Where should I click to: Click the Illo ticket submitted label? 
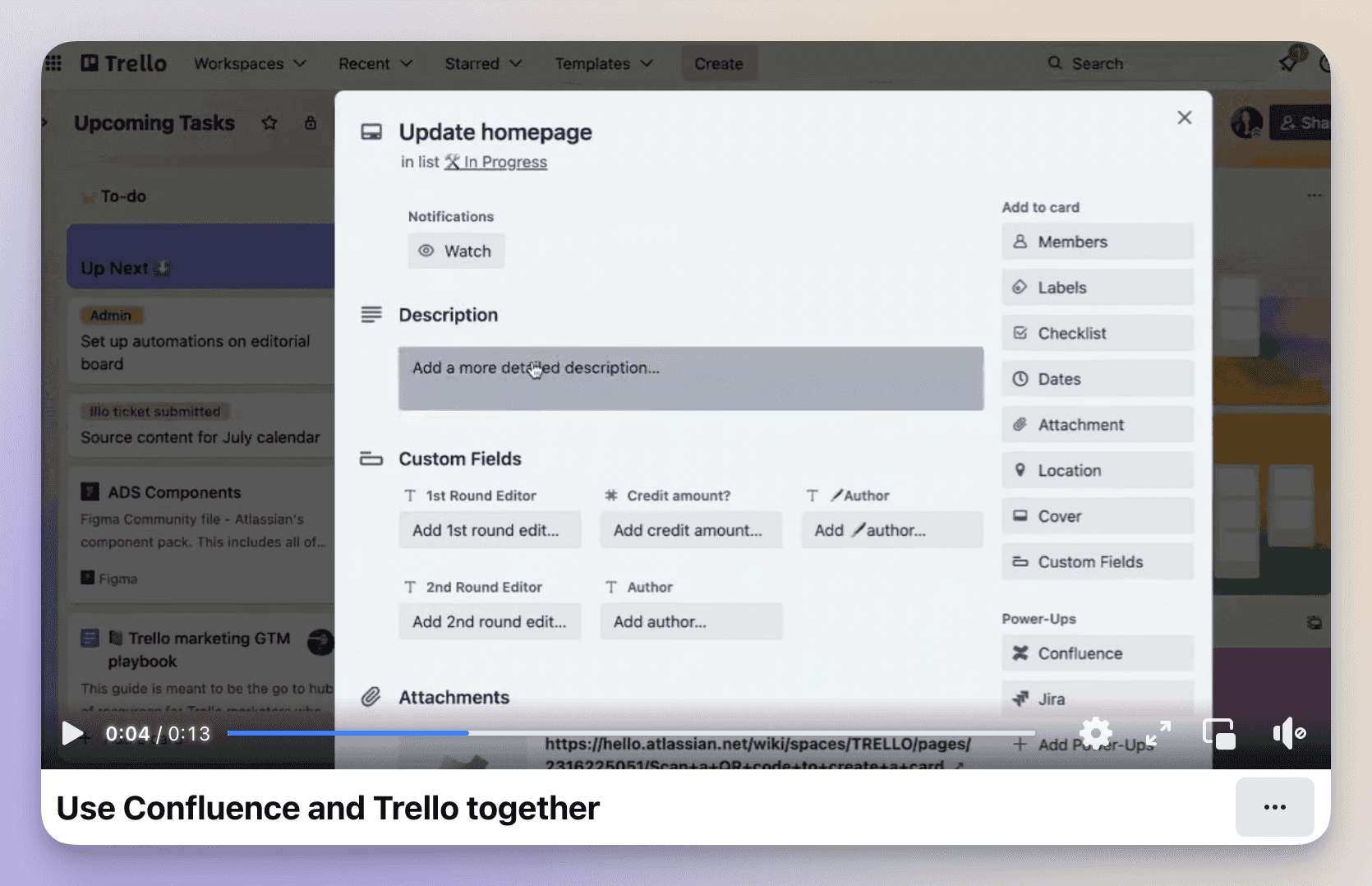(x=155, y=411)
